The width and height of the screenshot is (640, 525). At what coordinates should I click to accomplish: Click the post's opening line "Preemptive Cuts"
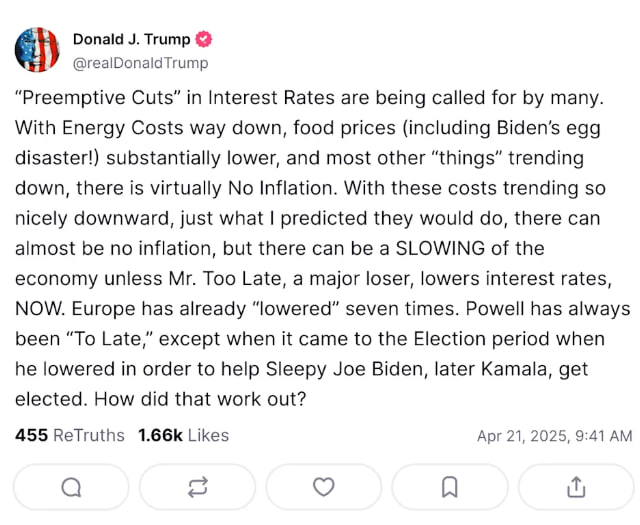point(98,98)
